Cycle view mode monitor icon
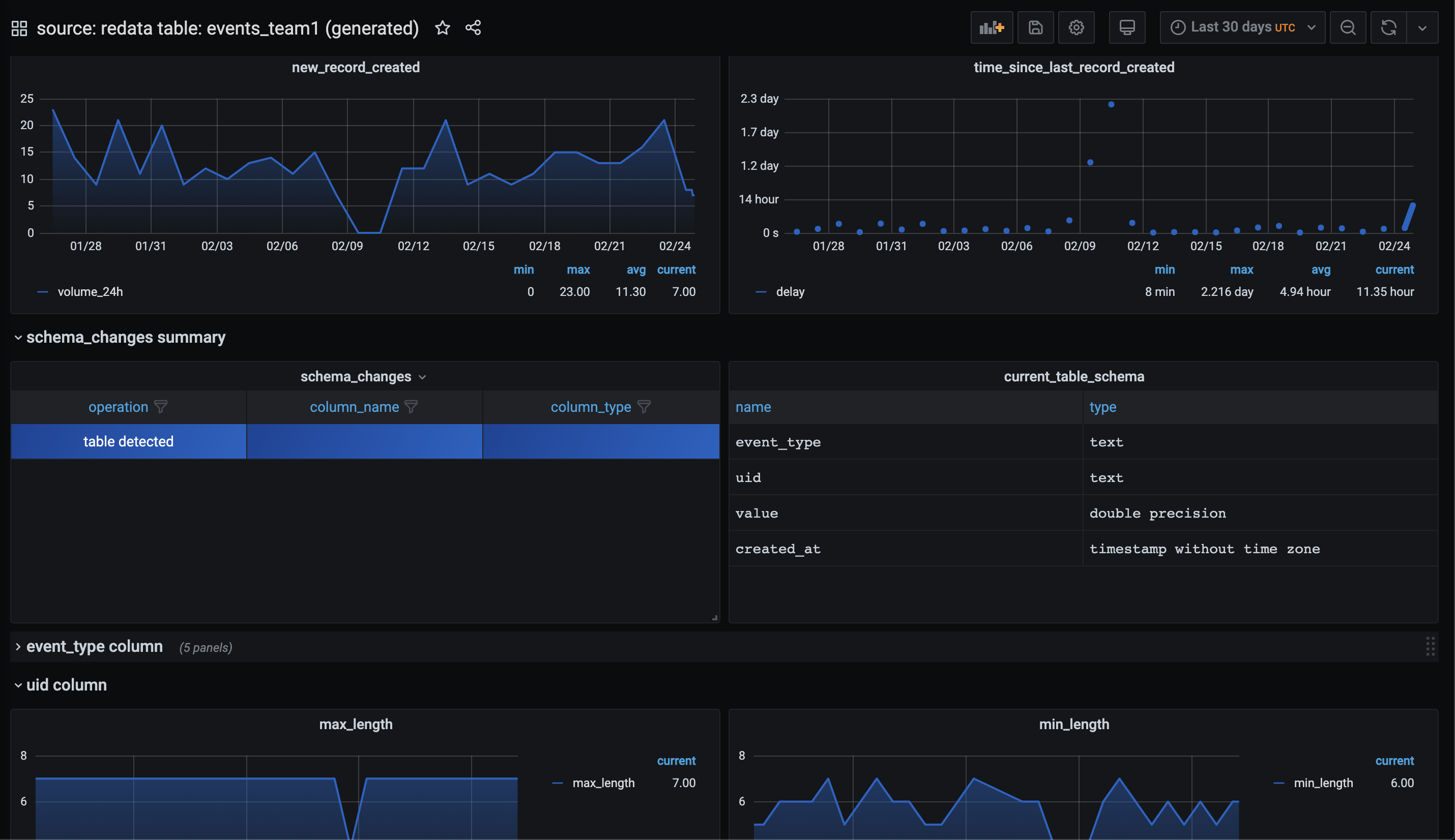Viewport: 1455px width, 840px height. coord(1126,27)
